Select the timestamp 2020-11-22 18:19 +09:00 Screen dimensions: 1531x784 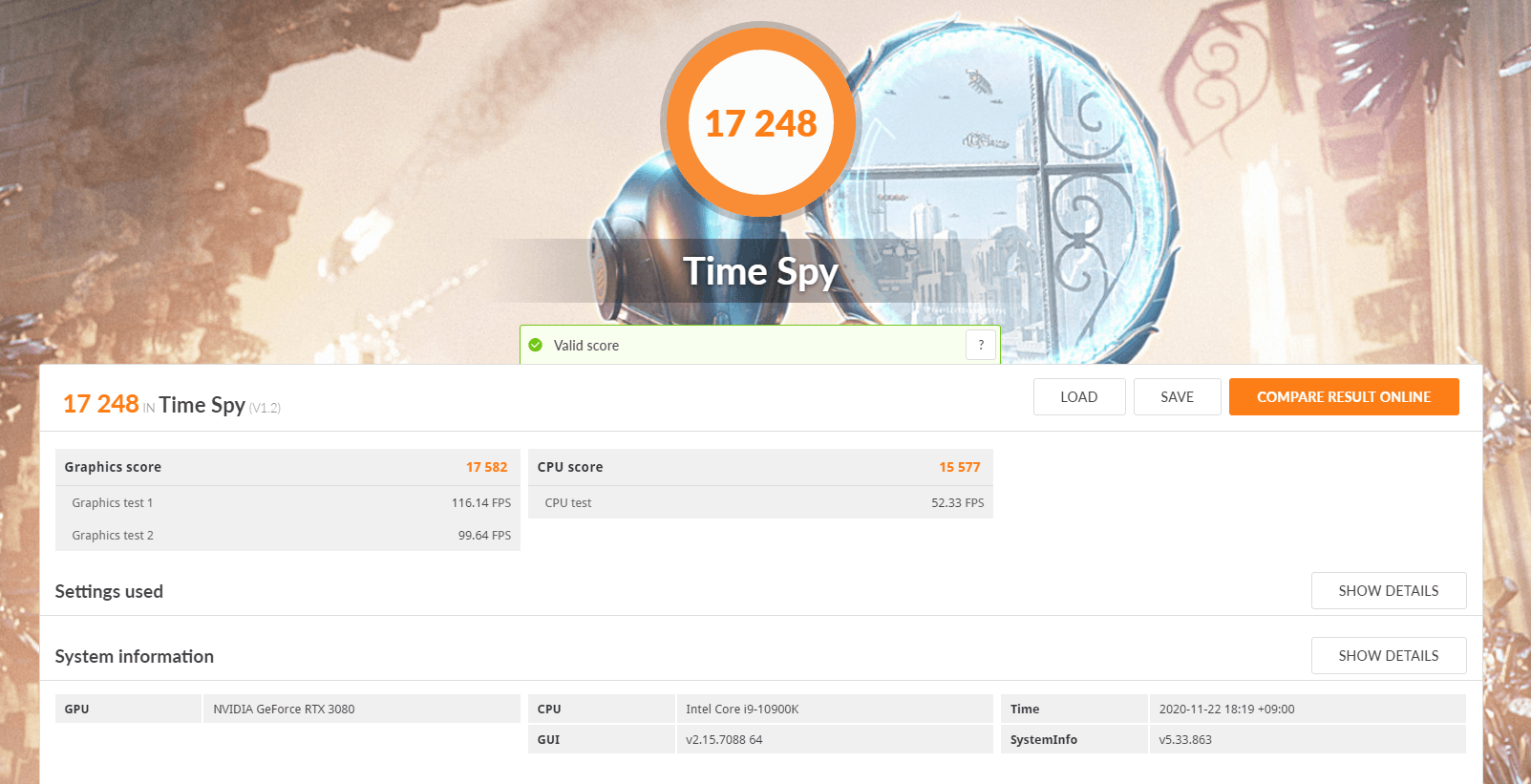(1227, 710)
